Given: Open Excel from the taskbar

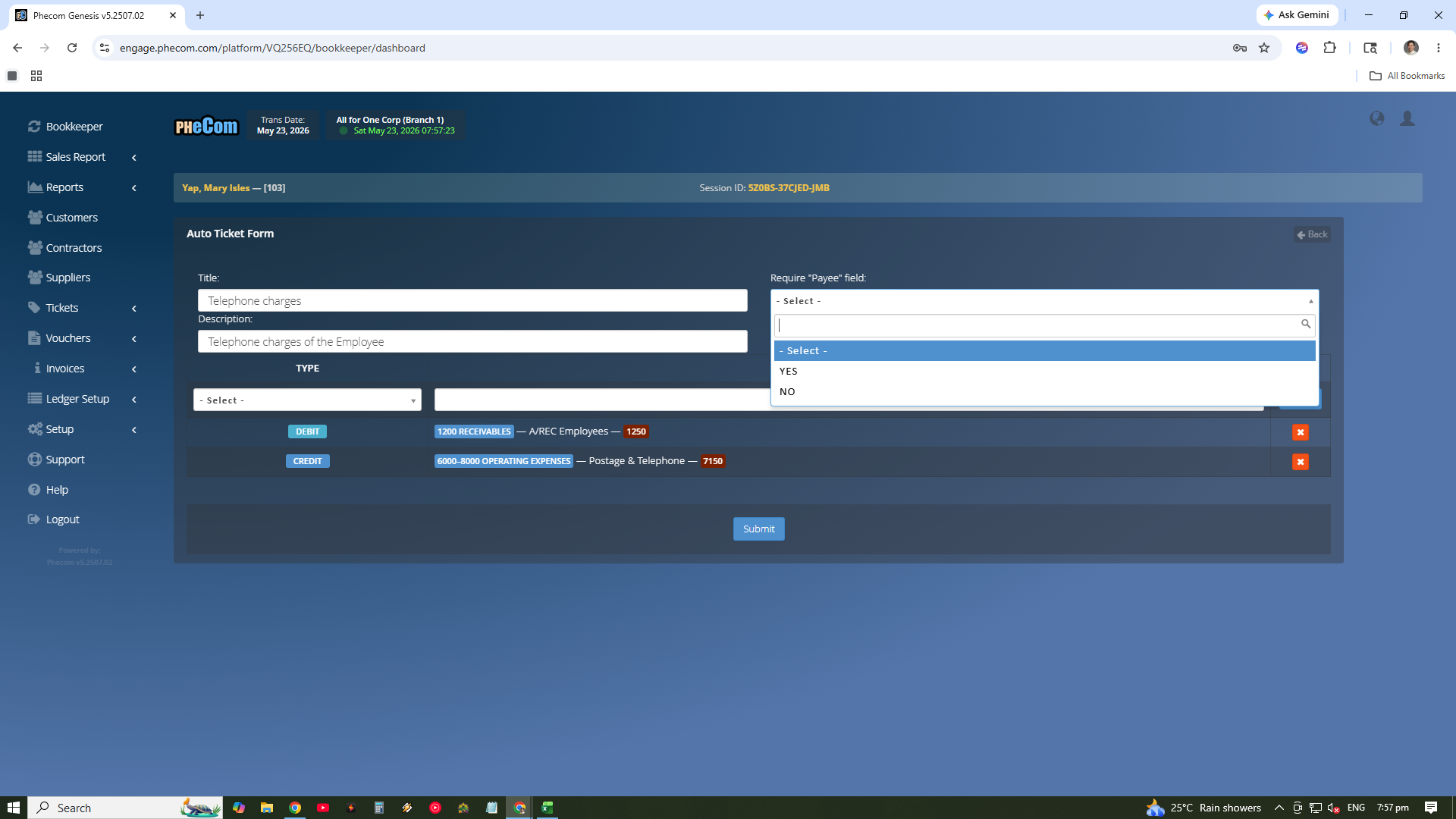Looking at the screenshot, I should 548,808.
